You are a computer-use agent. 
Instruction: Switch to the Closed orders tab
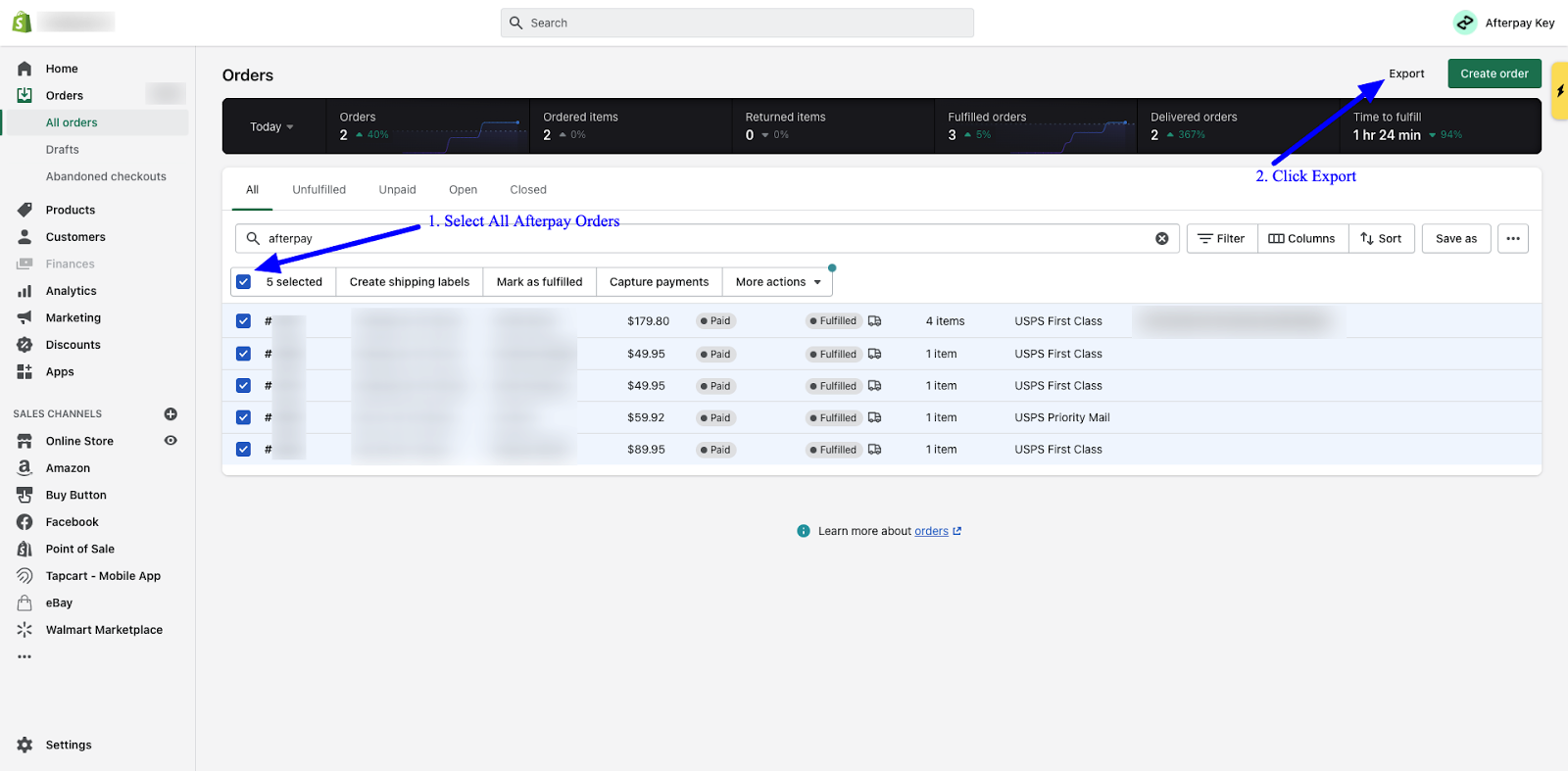527,190
